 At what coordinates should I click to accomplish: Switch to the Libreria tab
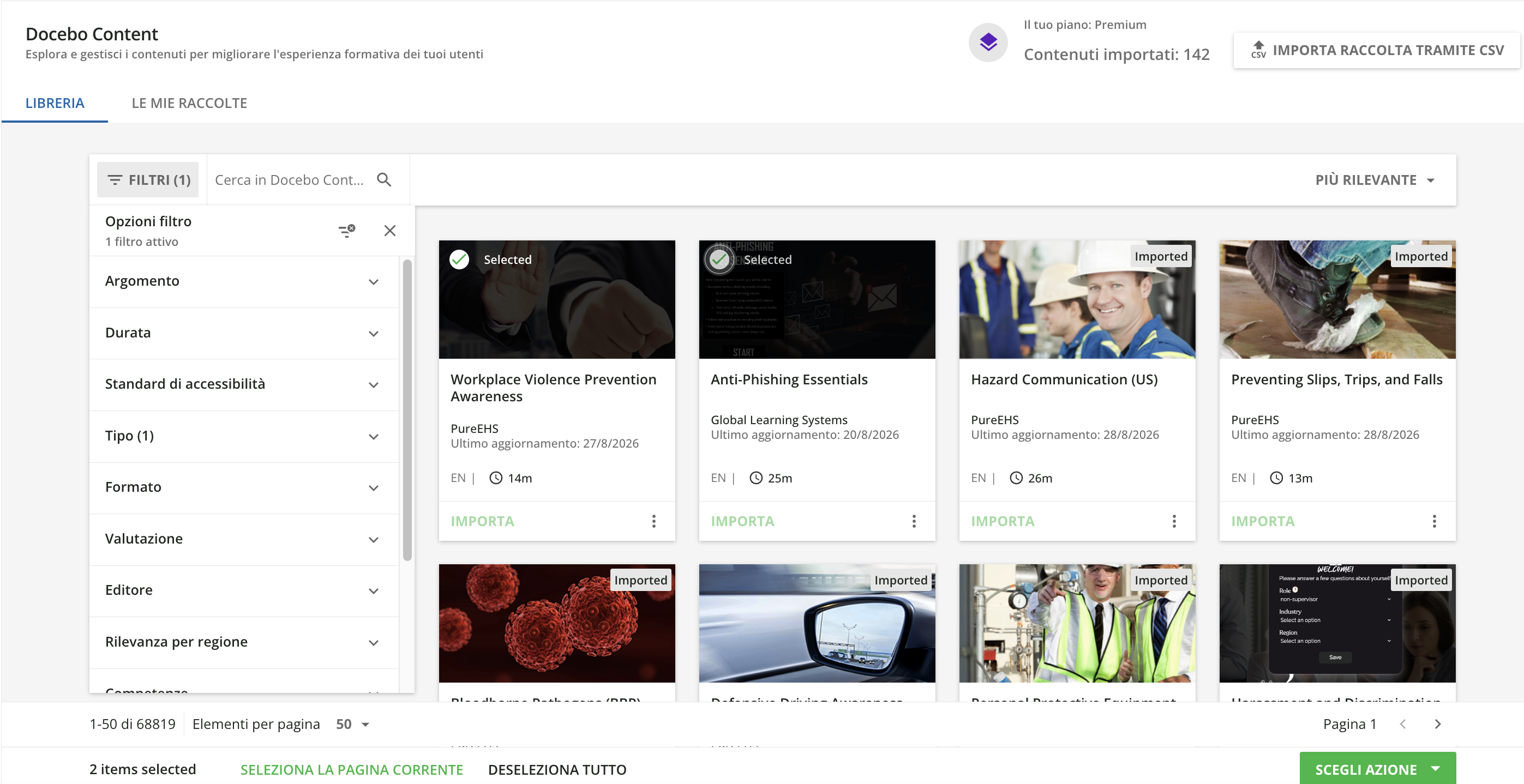click(55, 103)
